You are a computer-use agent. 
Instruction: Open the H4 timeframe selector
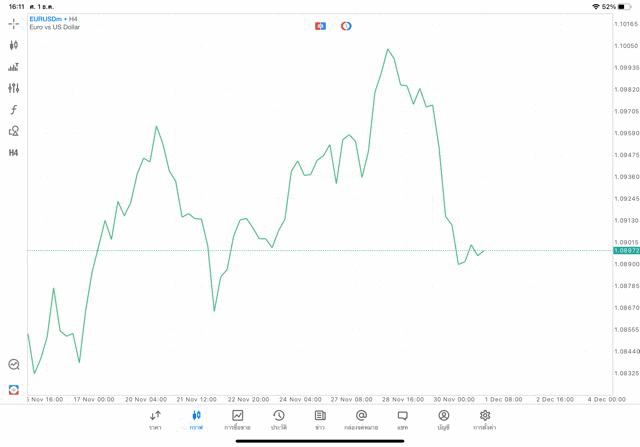[14, 153]
